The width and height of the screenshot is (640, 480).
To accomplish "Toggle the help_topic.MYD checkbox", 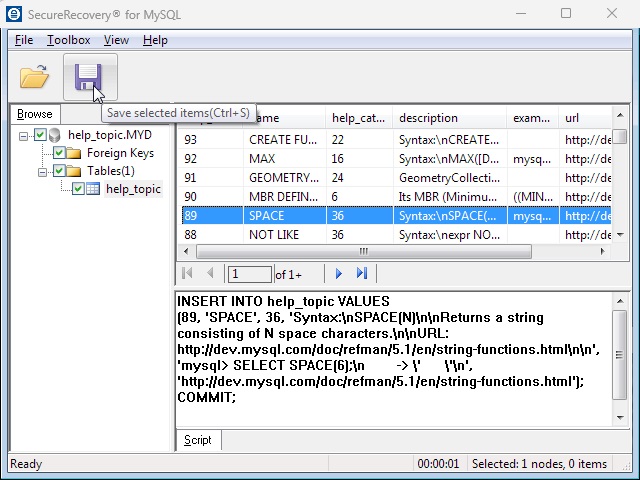I will [x=40, y=135].
